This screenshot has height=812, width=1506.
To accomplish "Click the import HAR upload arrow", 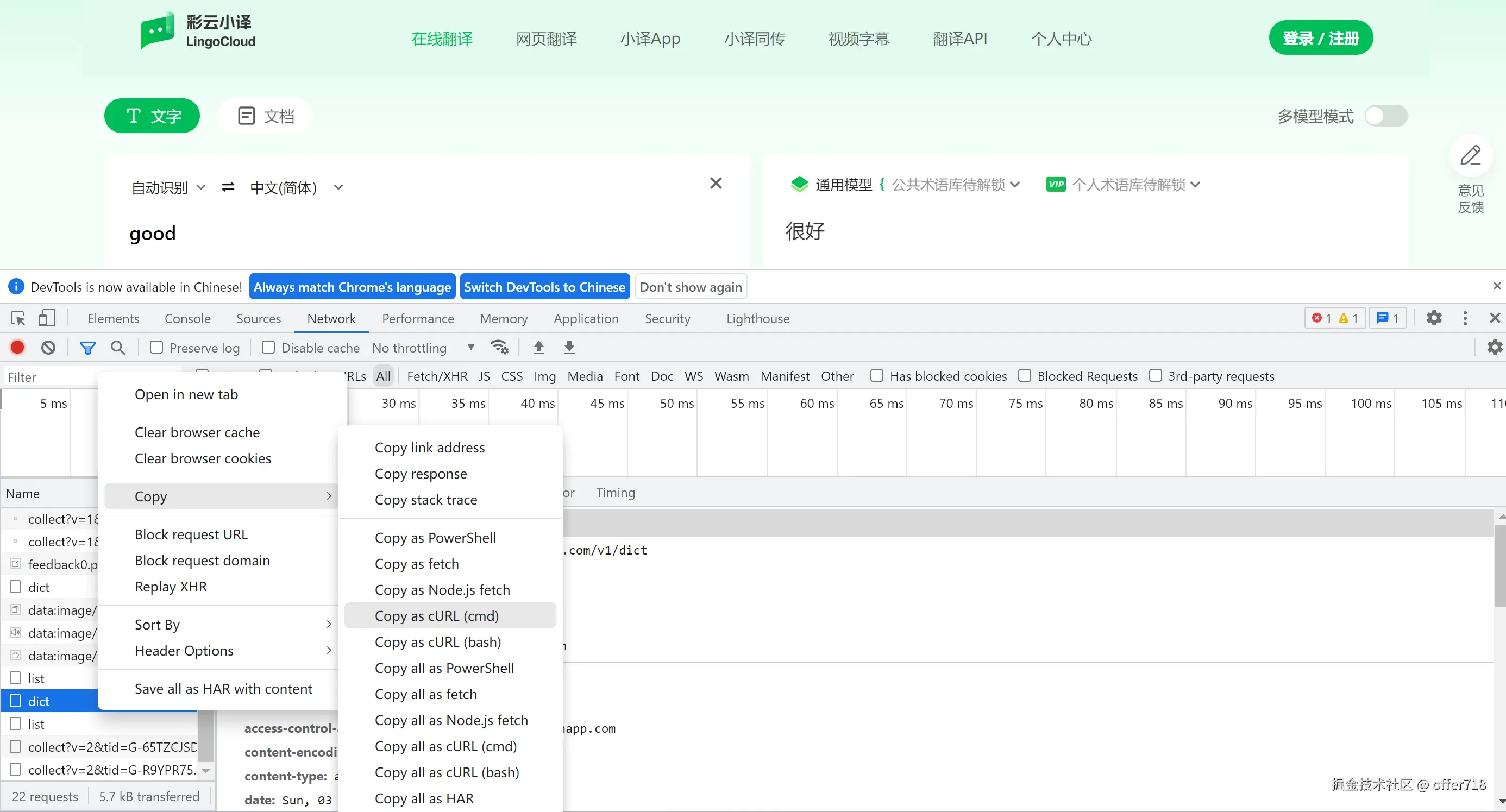I will click(538, 347).
